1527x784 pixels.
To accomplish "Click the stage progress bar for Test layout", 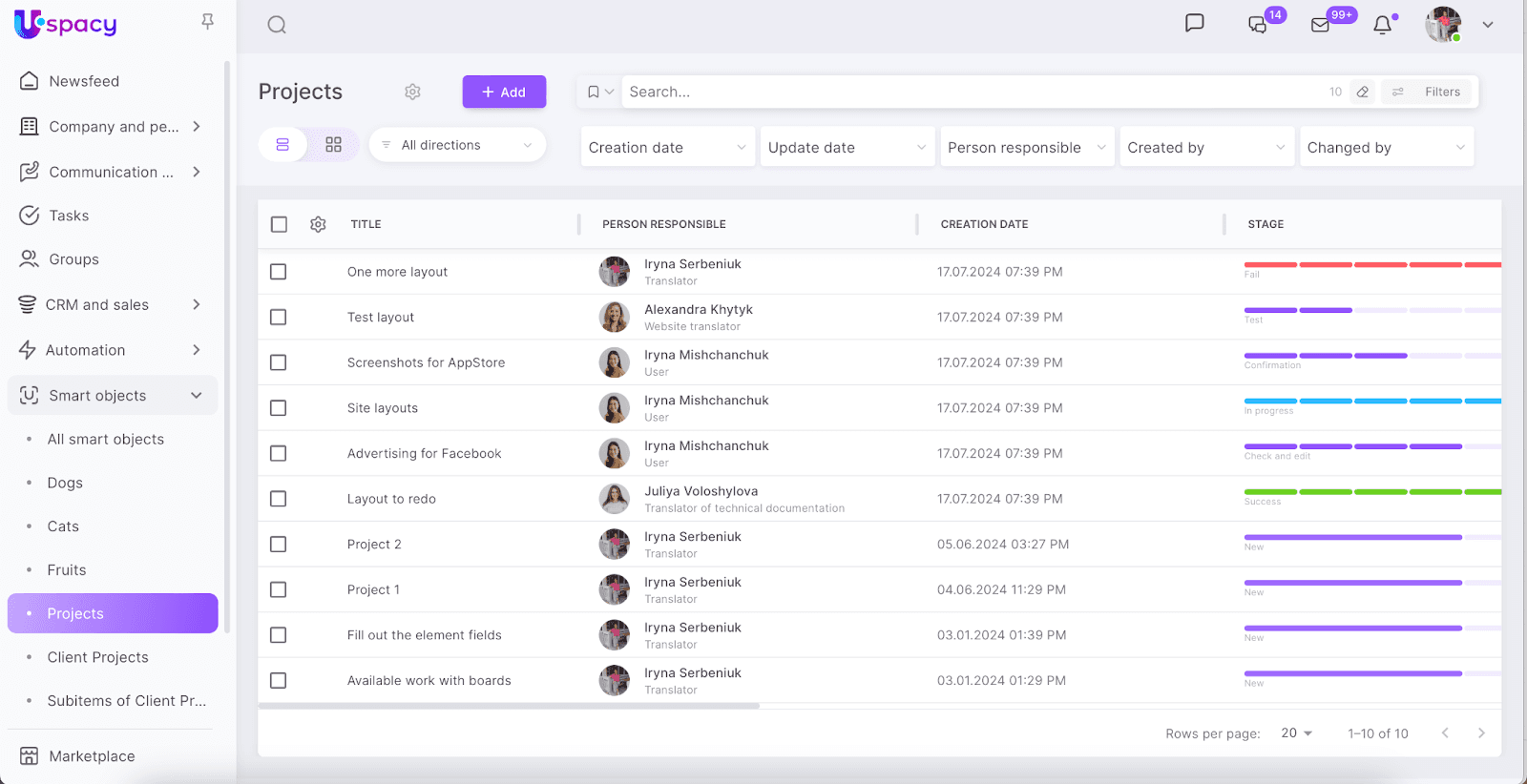I will pyautogui.click(x=1370, y=310).
